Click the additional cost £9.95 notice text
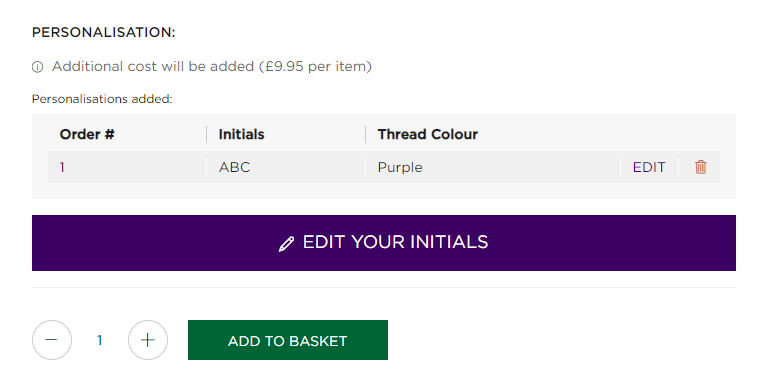The height and width of the screenshot is (382, 769). tap(212, 66)
